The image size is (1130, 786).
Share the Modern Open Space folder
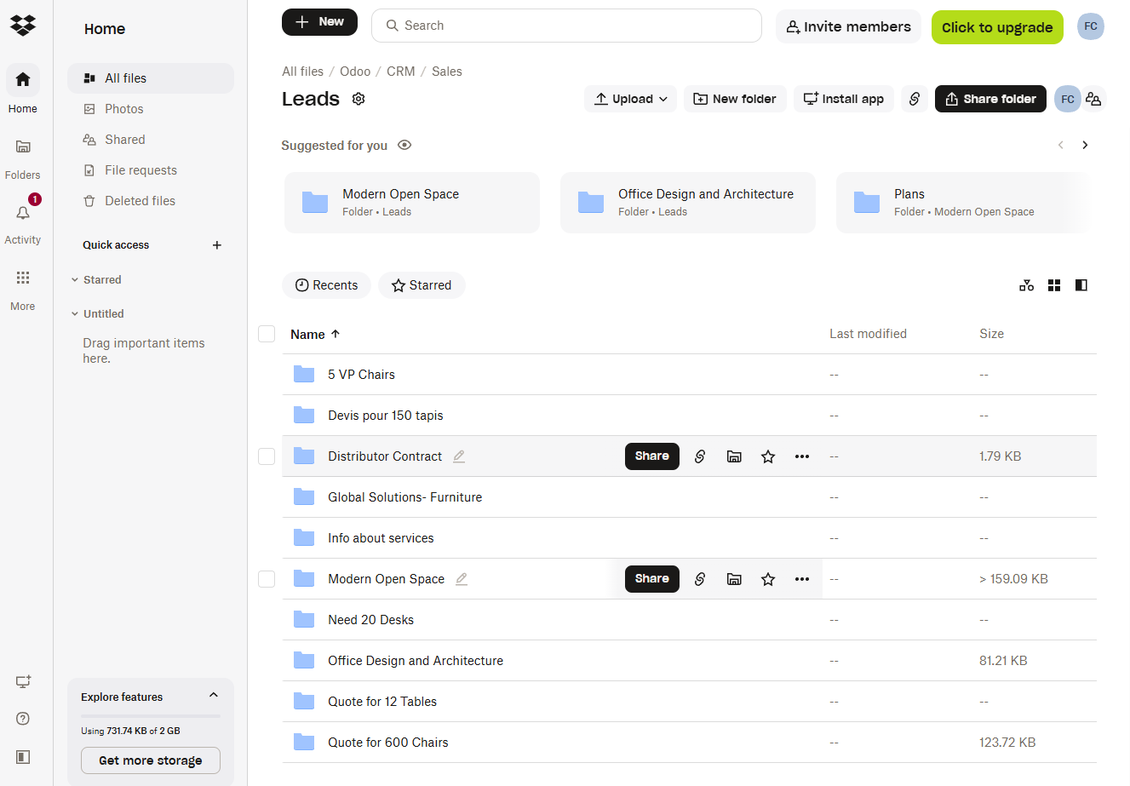[x=651, y=579]
